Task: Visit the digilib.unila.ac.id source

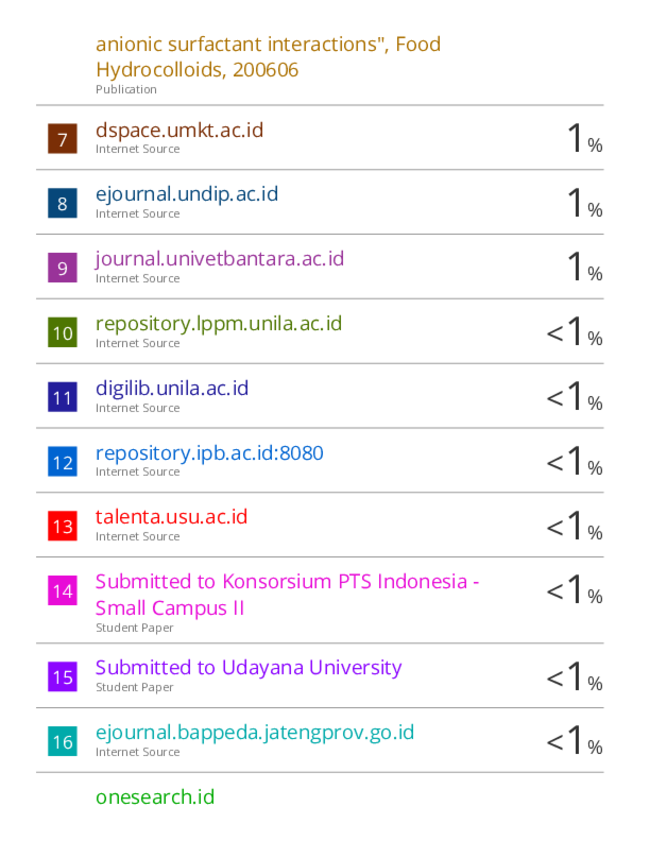Action: coord(172,388)
